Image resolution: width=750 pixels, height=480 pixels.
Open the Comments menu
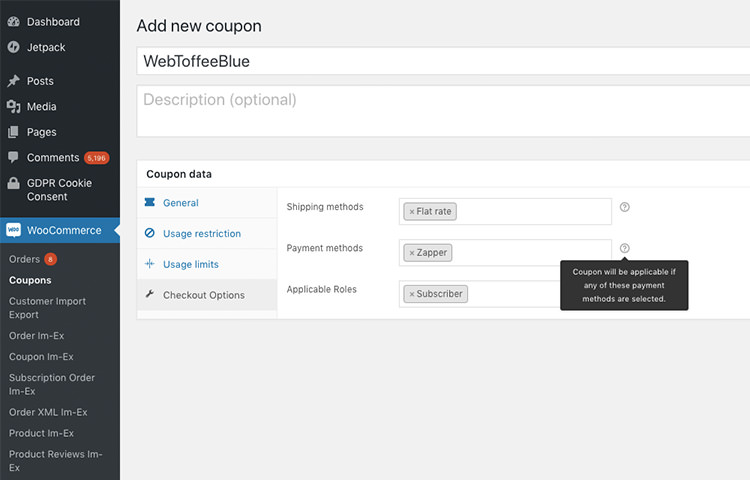click(x=60, y=157)
